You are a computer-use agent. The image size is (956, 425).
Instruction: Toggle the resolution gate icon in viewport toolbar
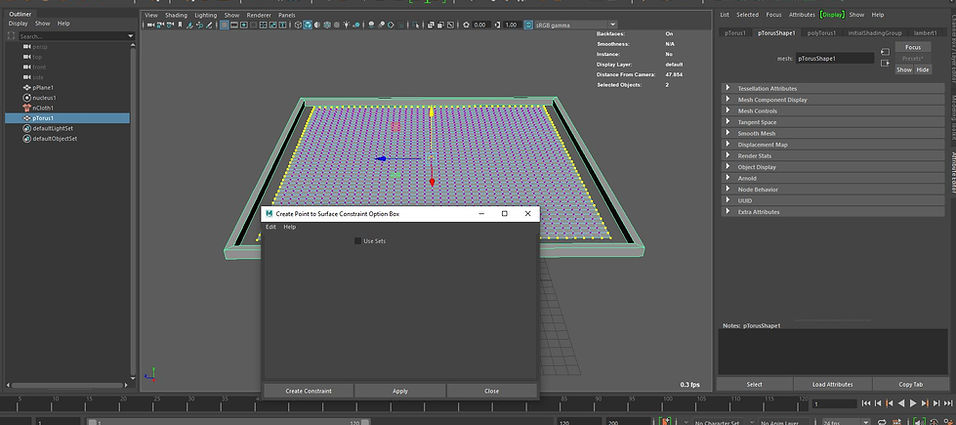click(244, 25)
